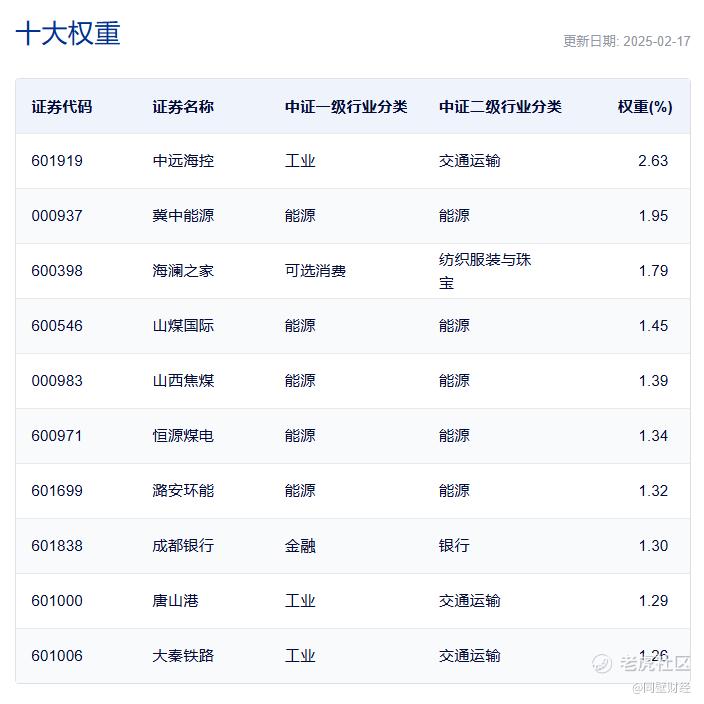
Task: Click the update date 2025-02-17
Action: pyautogui.click(x=657, y=41)
